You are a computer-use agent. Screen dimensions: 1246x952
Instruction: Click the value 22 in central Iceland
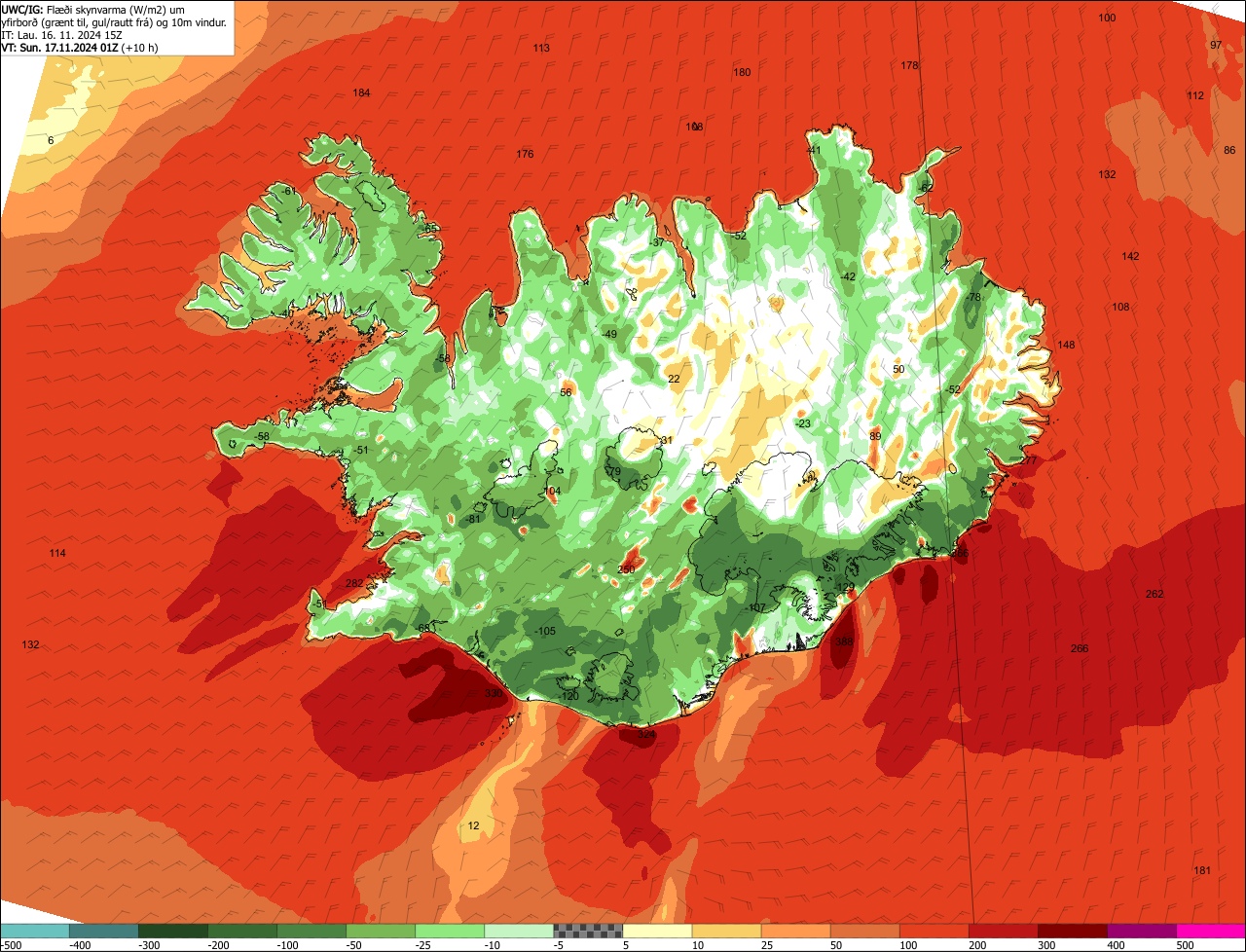point(674,379)
